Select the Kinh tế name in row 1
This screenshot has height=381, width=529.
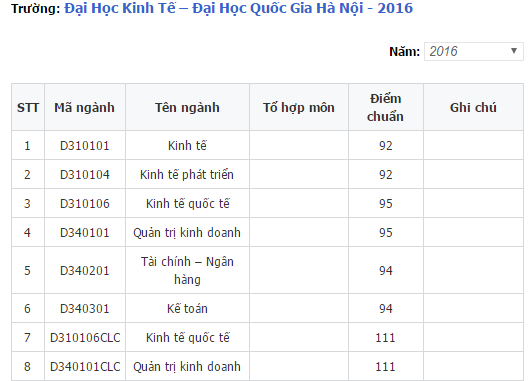click(187, 145)
